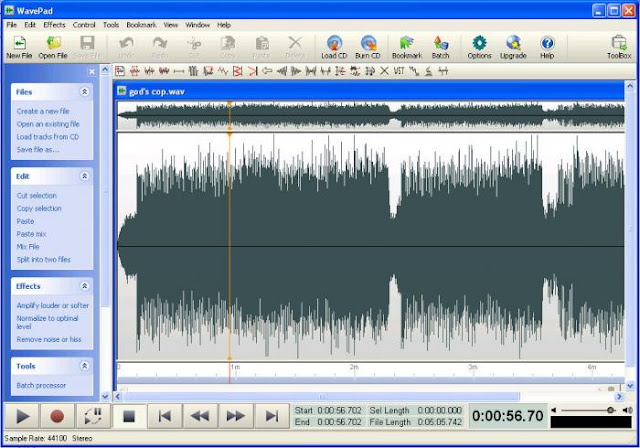Click the 2m mark on timeline ruler
Viewport: 640px width, 448px height.
(x=354, y=367)
